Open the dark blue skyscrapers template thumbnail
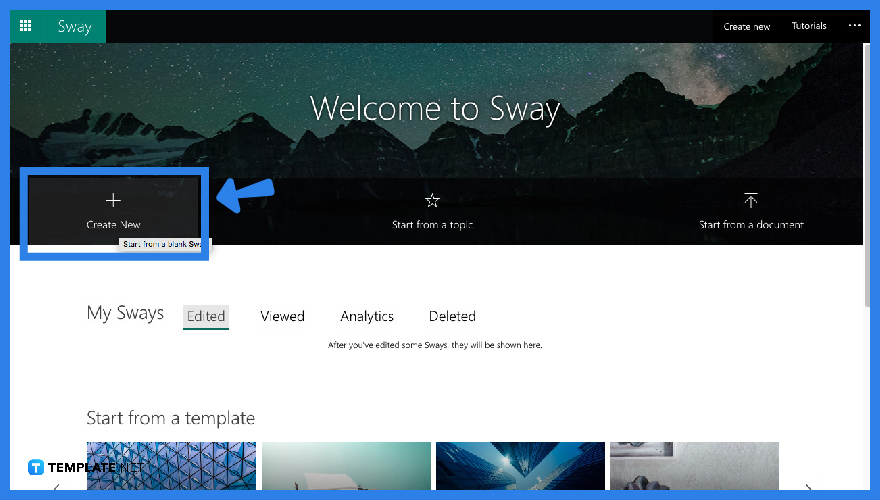 pos(520,466)
